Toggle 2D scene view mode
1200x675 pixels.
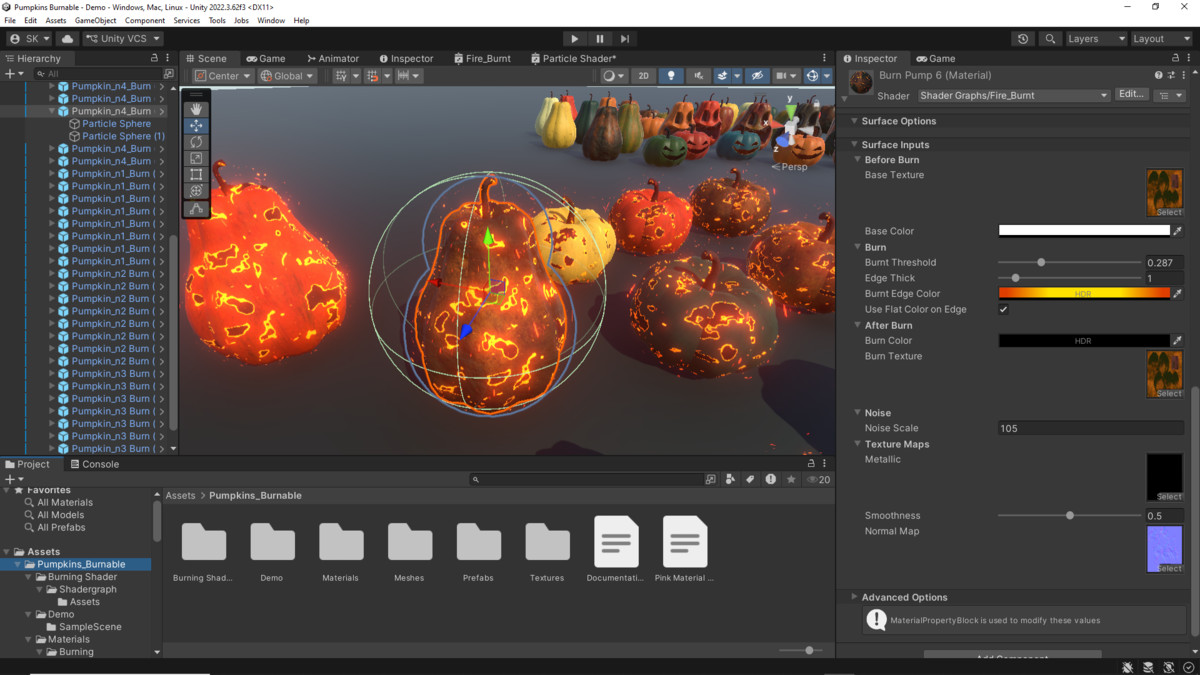(x=643, y=76)
